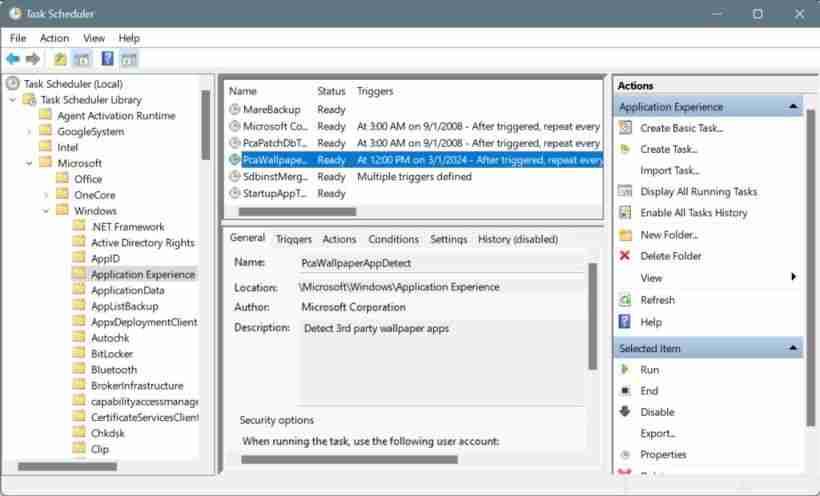Select the PcaPatchDbT... task row
Image resolution: width=820 pixels, height=496 pixels.
[x=415, y=143]
